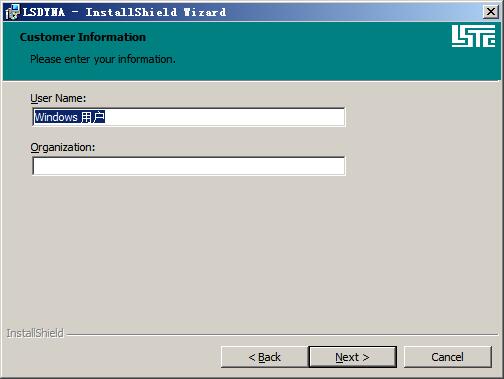504x379 pixels.
Task: Focus the Organization text box
Action: 189,166
